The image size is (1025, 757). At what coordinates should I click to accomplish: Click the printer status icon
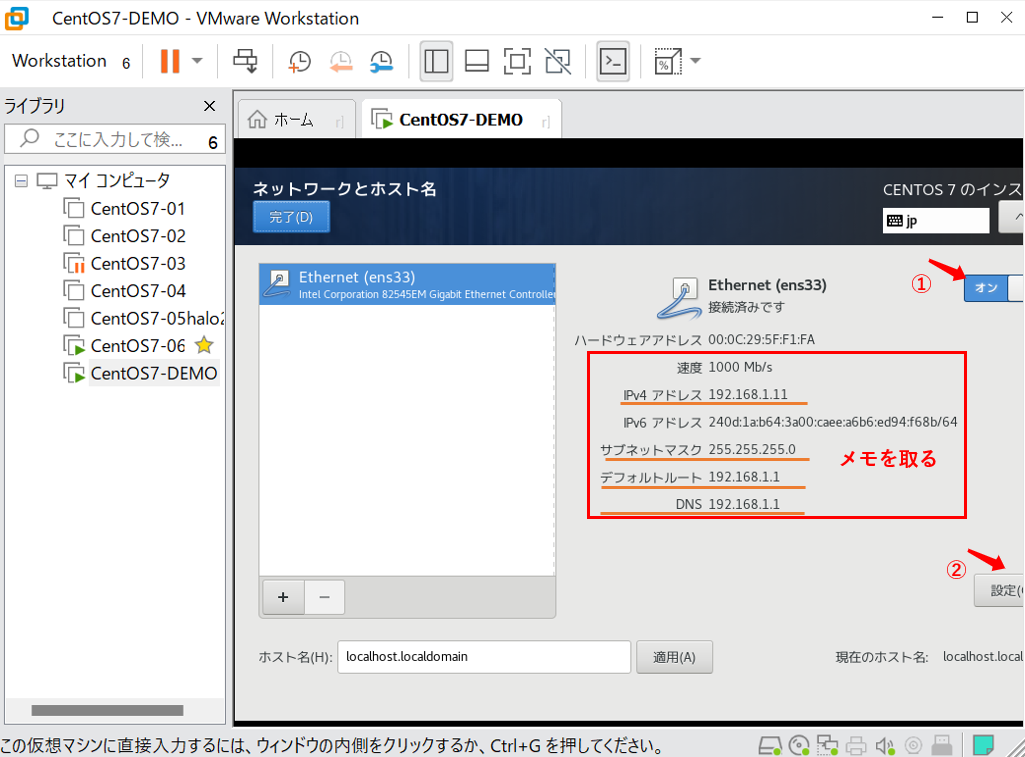[x=856, y=745]
